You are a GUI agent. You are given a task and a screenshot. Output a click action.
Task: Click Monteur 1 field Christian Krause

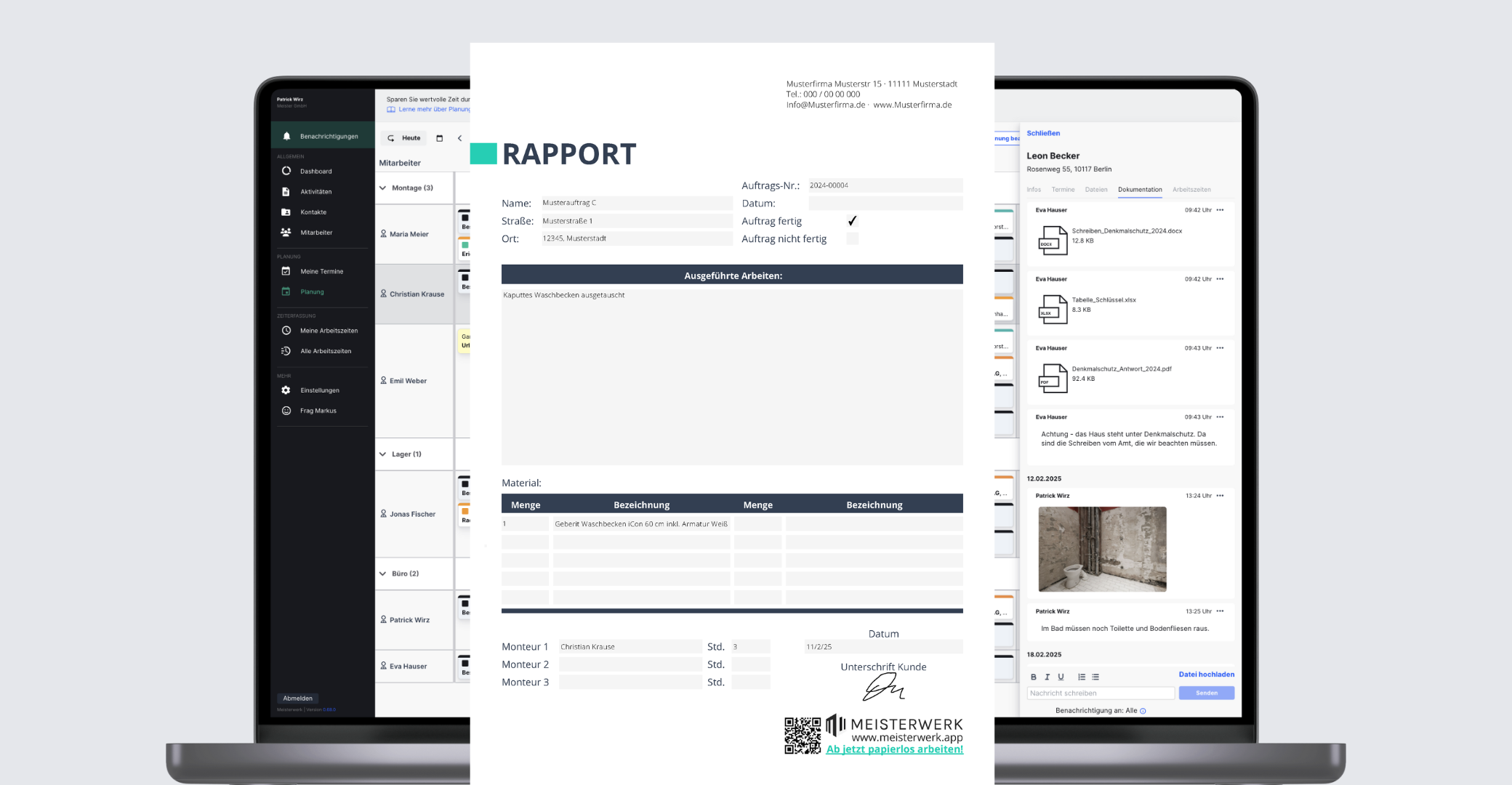click(630, 646)
